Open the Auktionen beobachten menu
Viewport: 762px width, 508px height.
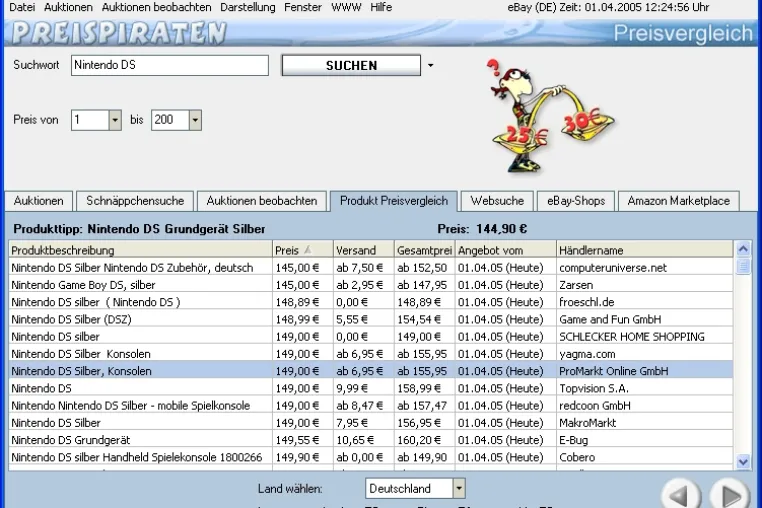coord(156,7)
